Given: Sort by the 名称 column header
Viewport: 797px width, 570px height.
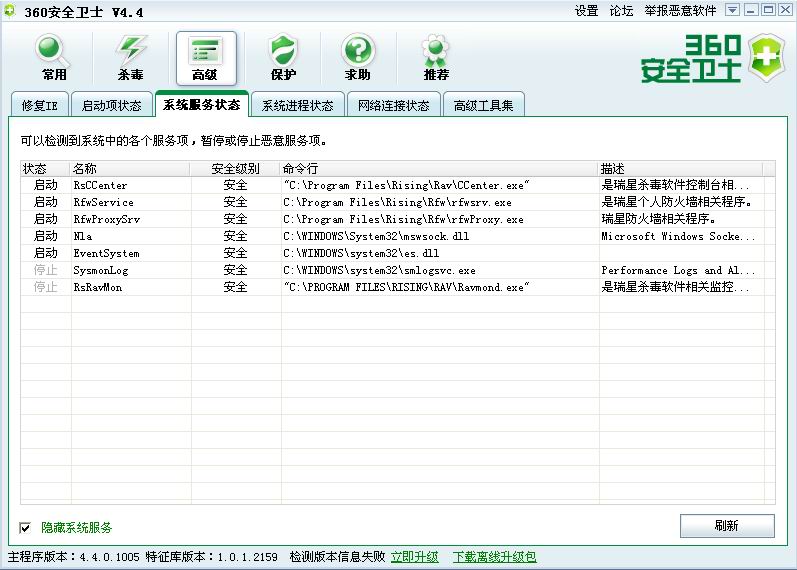Looking at the screenshot, I should (x=129, y=168).
